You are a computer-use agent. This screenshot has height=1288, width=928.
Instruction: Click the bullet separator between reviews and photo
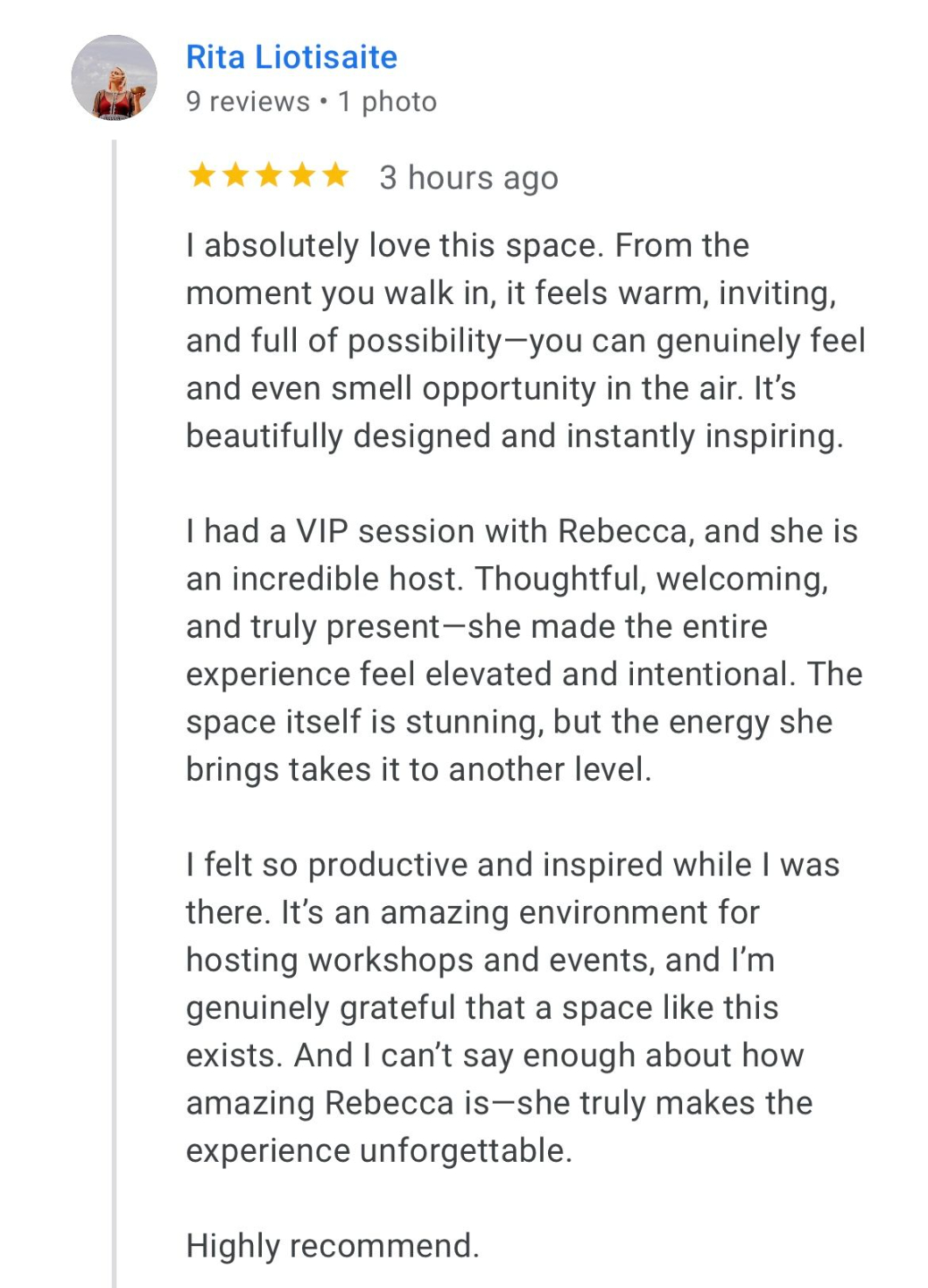[324, 102]
